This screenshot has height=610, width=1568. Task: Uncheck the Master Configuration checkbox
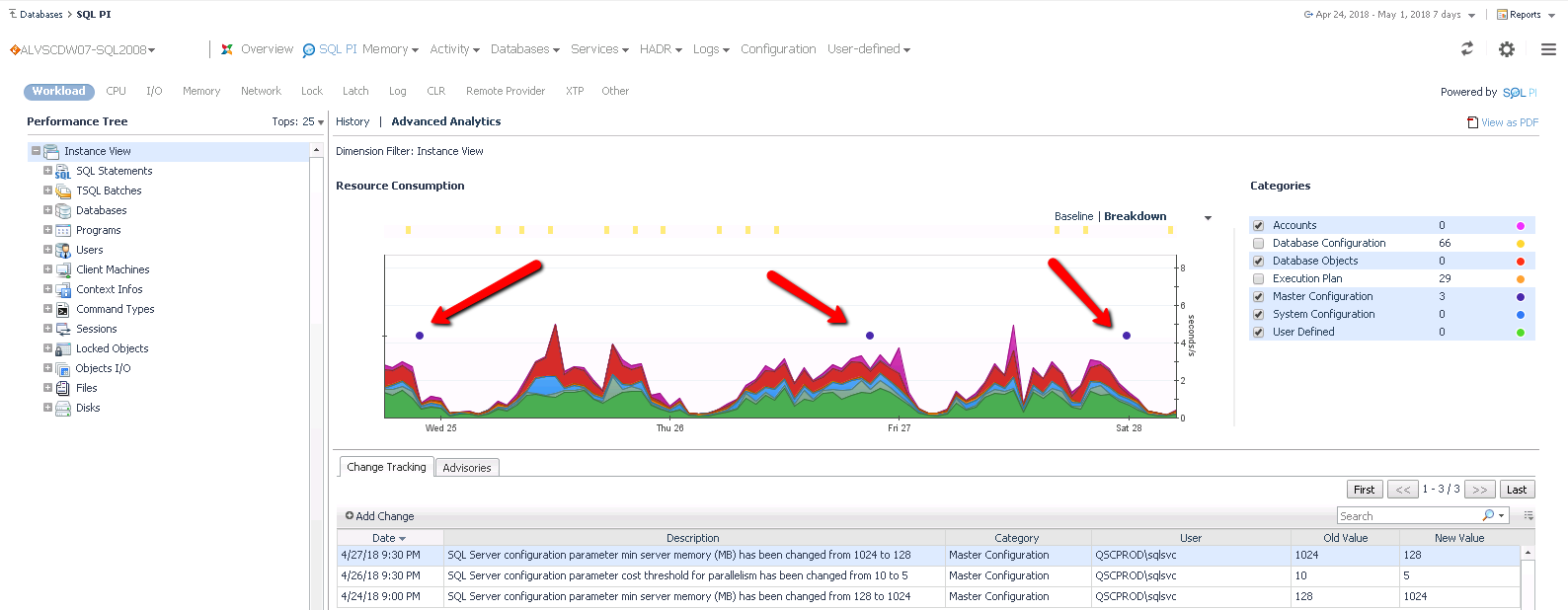(1258, 297)
